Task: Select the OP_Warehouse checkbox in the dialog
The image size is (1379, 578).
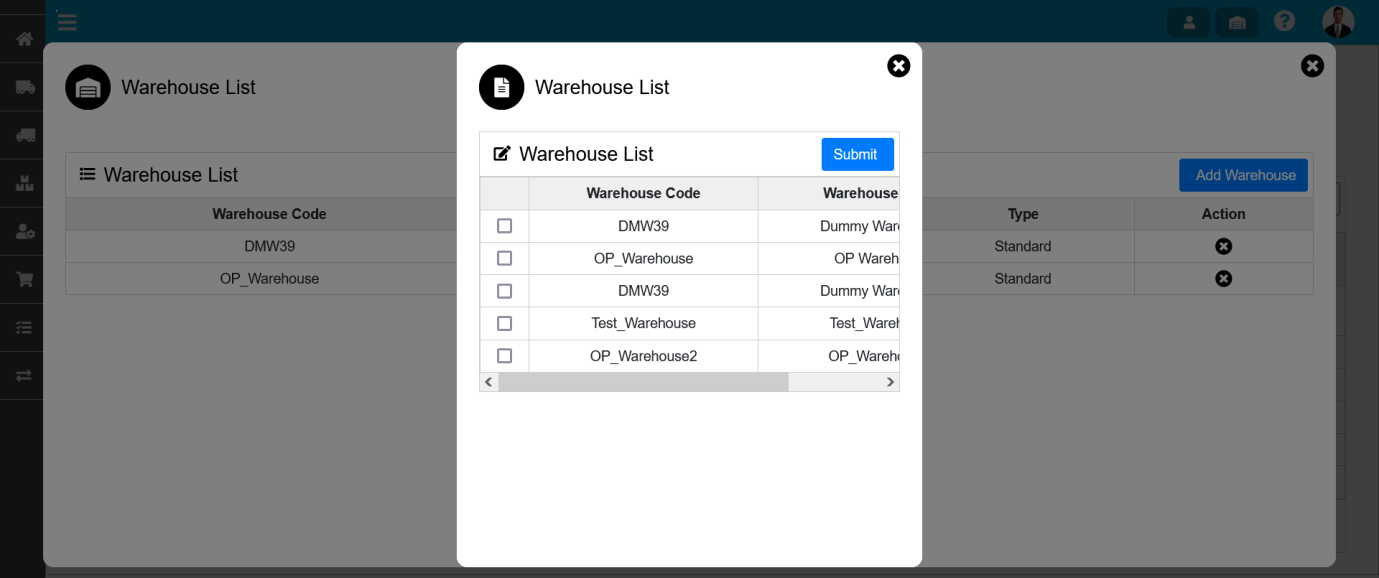Action: [x=504, y=258]
